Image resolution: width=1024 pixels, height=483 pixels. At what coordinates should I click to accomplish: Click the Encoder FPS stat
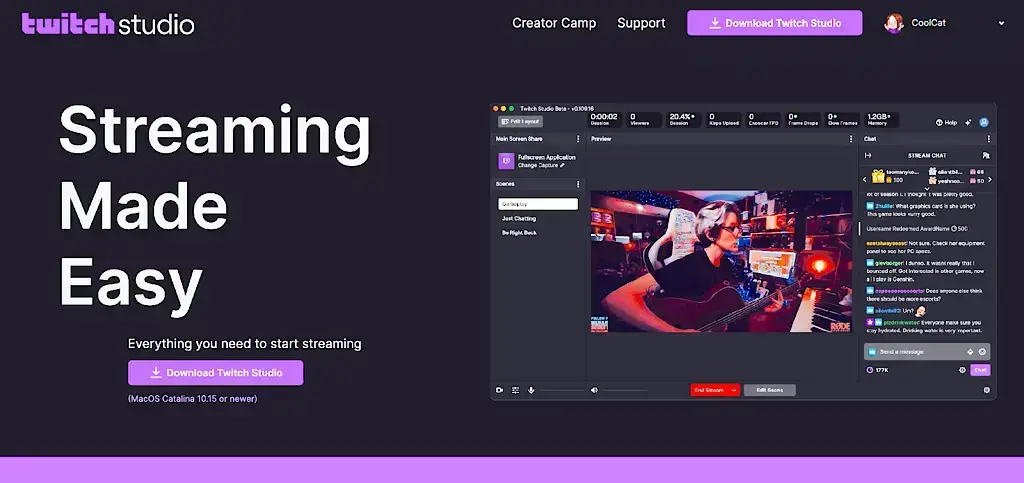[763, 119]
